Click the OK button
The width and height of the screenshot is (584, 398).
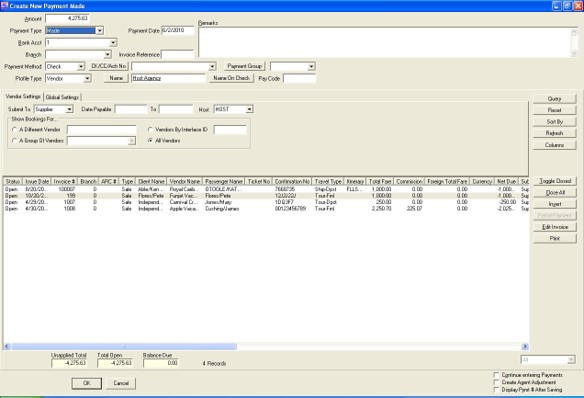click(x=87, y=383)
